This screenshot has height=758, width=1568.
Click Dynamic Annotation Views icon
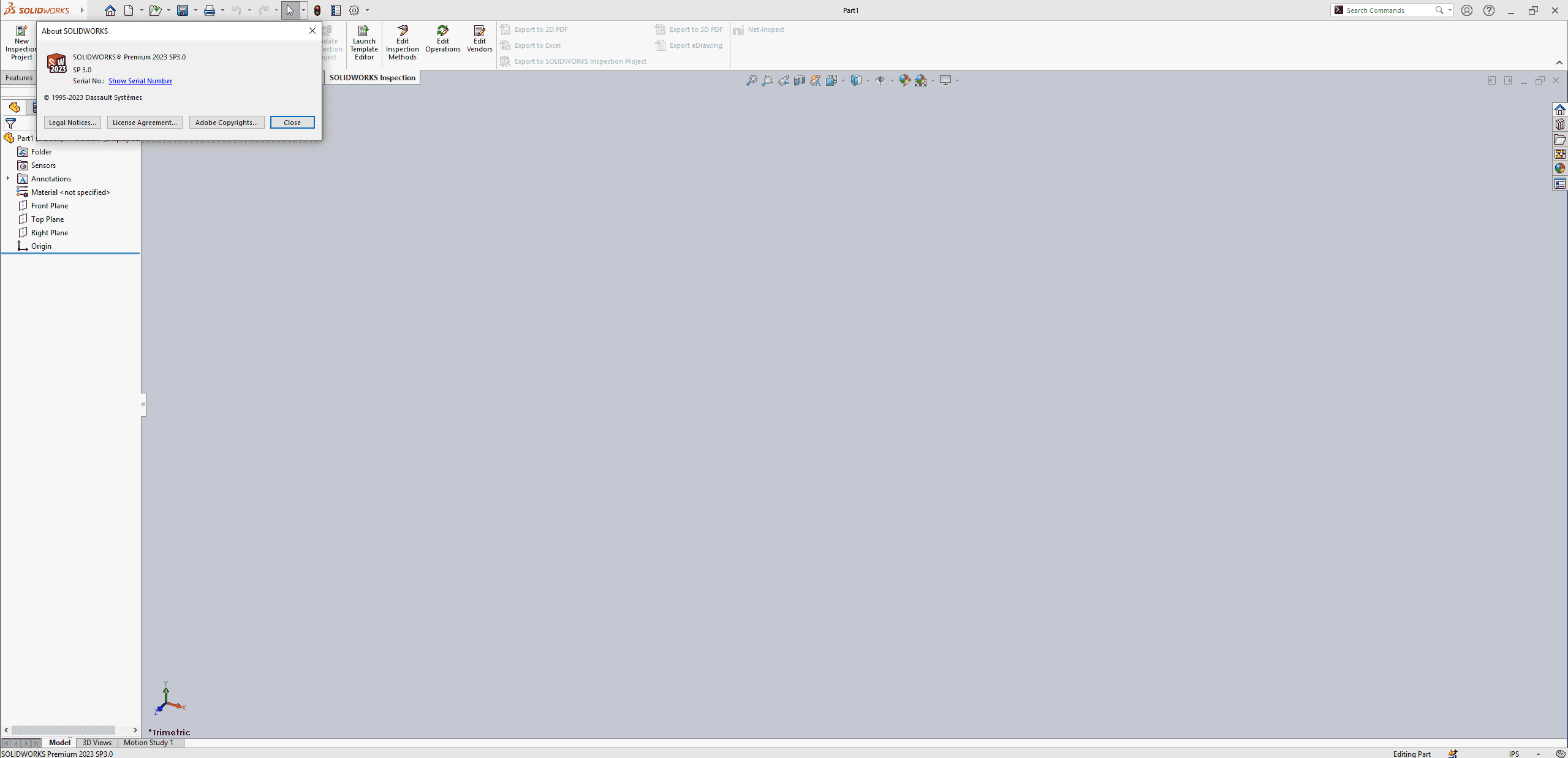(x=816, y=80)
